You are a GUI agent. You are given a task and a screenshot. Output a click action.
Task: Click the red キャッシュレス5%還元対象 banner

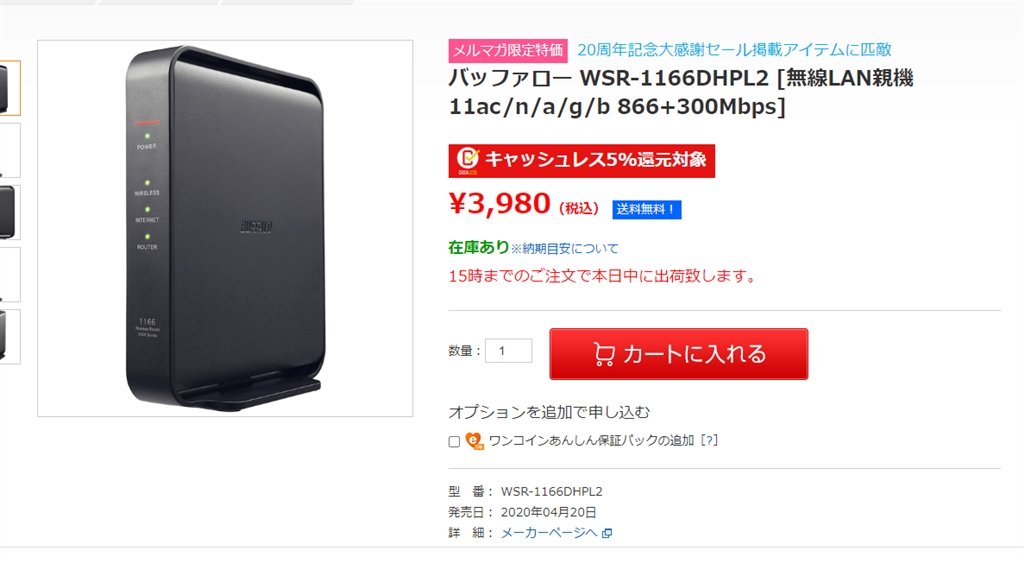click(581, 161)
